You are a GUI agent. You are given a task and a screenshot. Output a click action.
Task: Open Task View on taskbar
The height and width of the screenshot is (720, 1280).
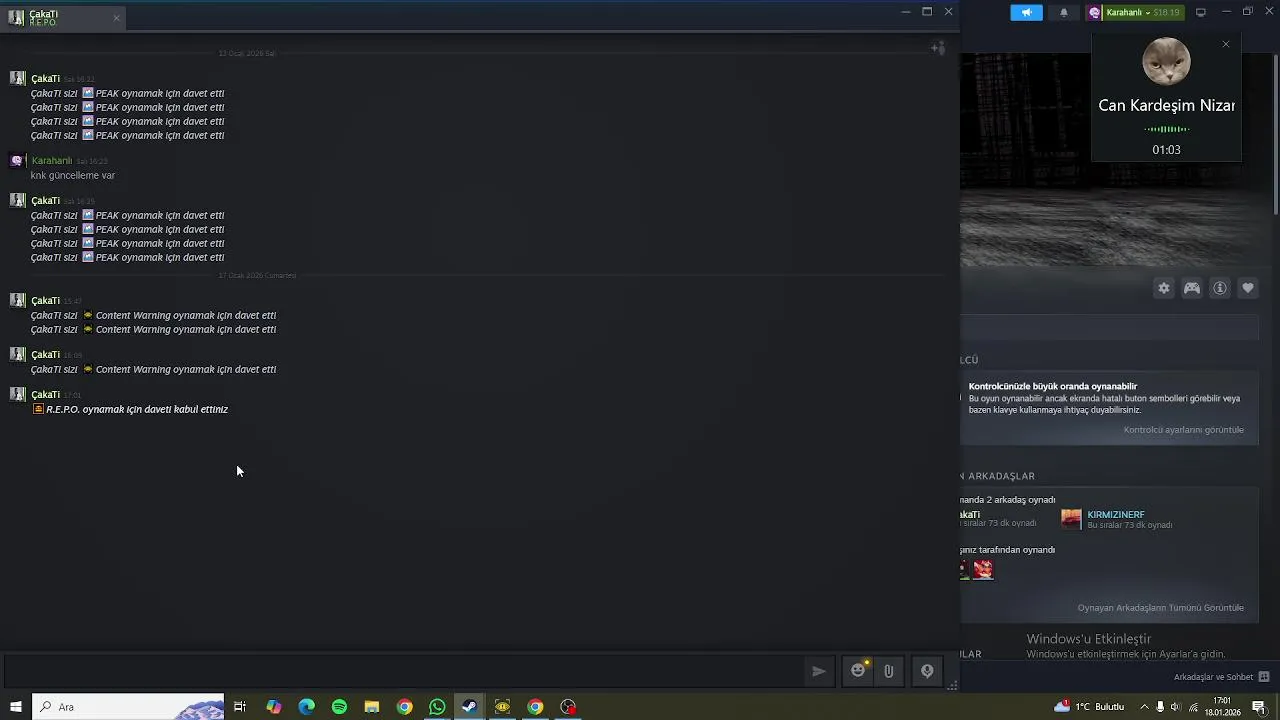point(240,707)
